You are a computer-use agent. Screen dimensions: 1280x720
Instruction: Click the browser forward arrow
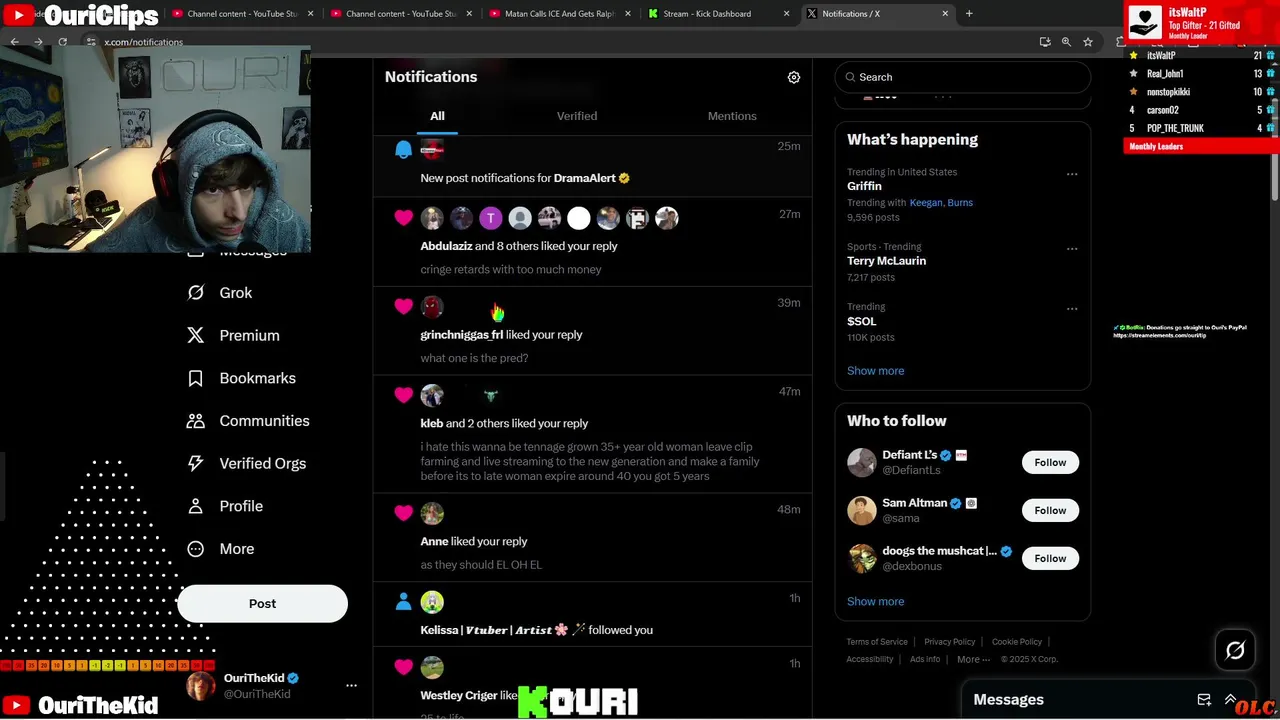point(38,42)
